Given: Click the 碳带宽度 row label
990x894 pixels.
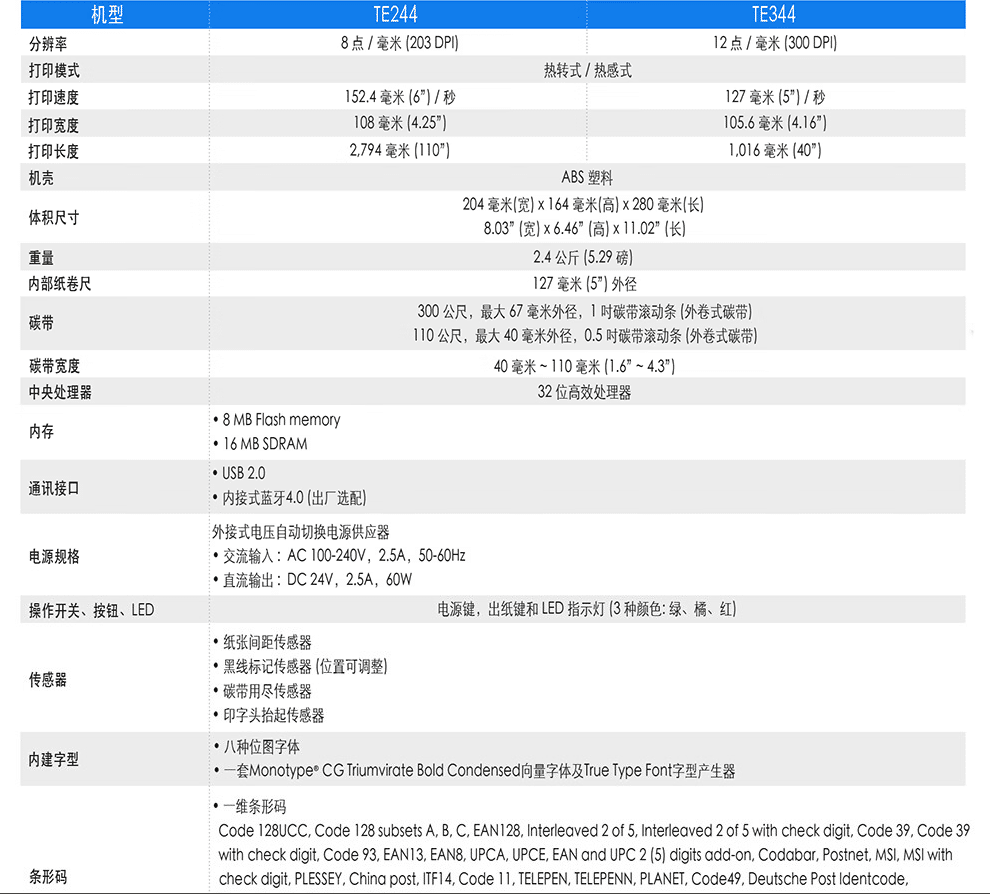Looking at the screenshot, I should pos(54,366).
